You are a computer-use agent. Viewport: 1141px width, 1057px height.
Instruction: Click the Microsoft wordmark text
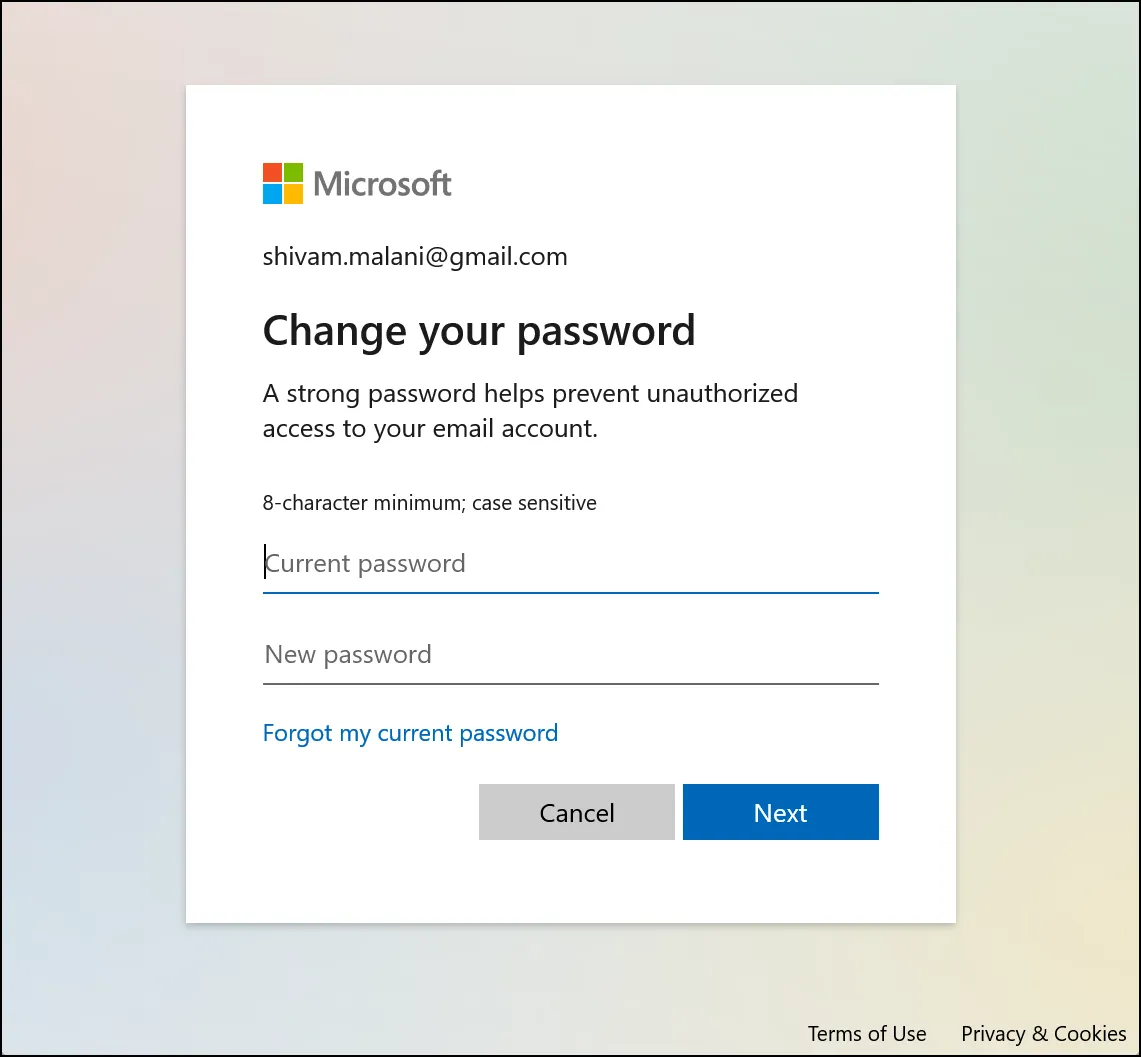coord(382,184)
